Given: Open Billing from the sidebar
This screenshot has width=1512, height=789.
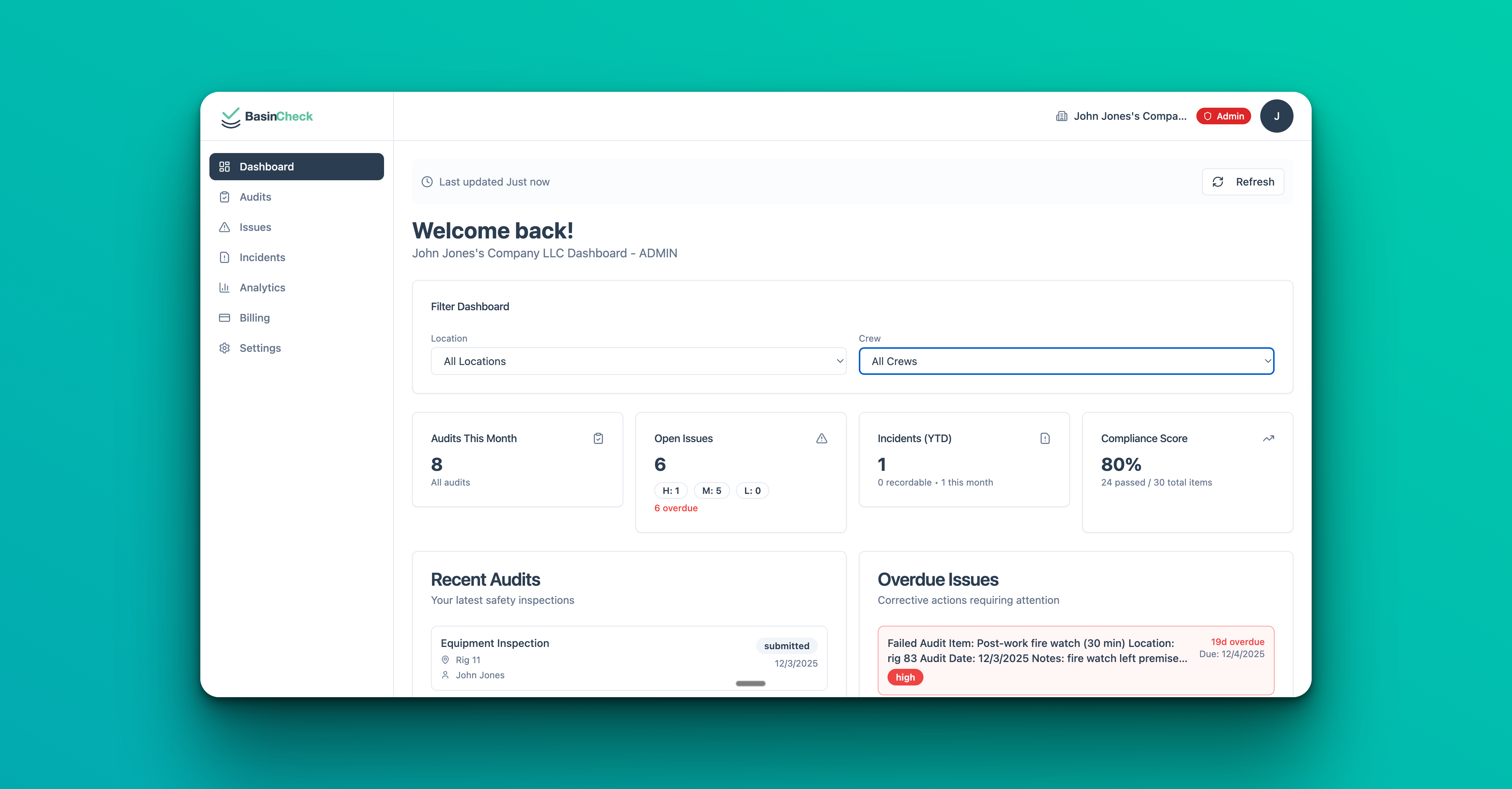Looking at the screenshot, I should click(x=254, y=317).
